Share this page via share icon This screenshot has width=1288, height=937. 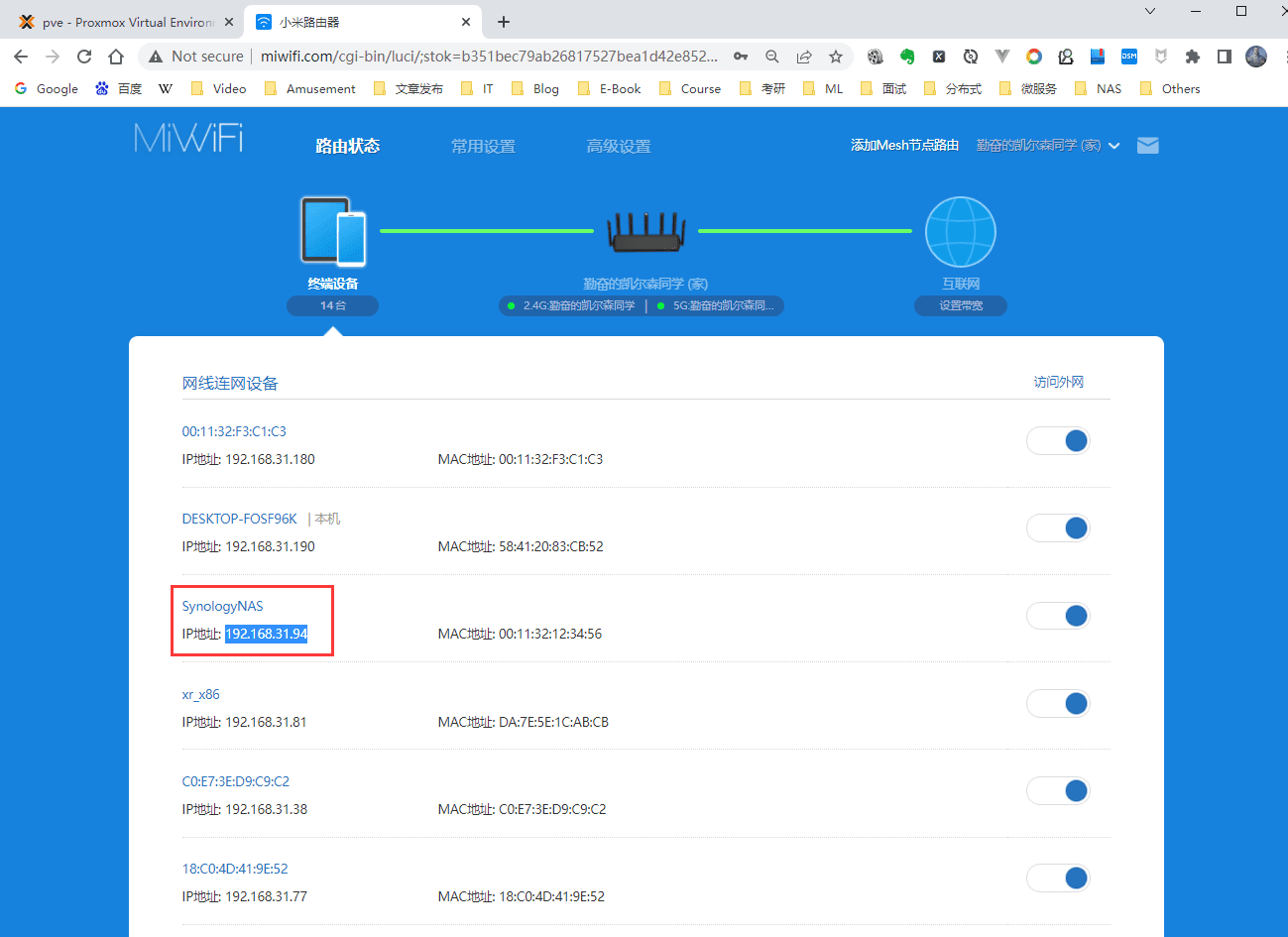804,57
